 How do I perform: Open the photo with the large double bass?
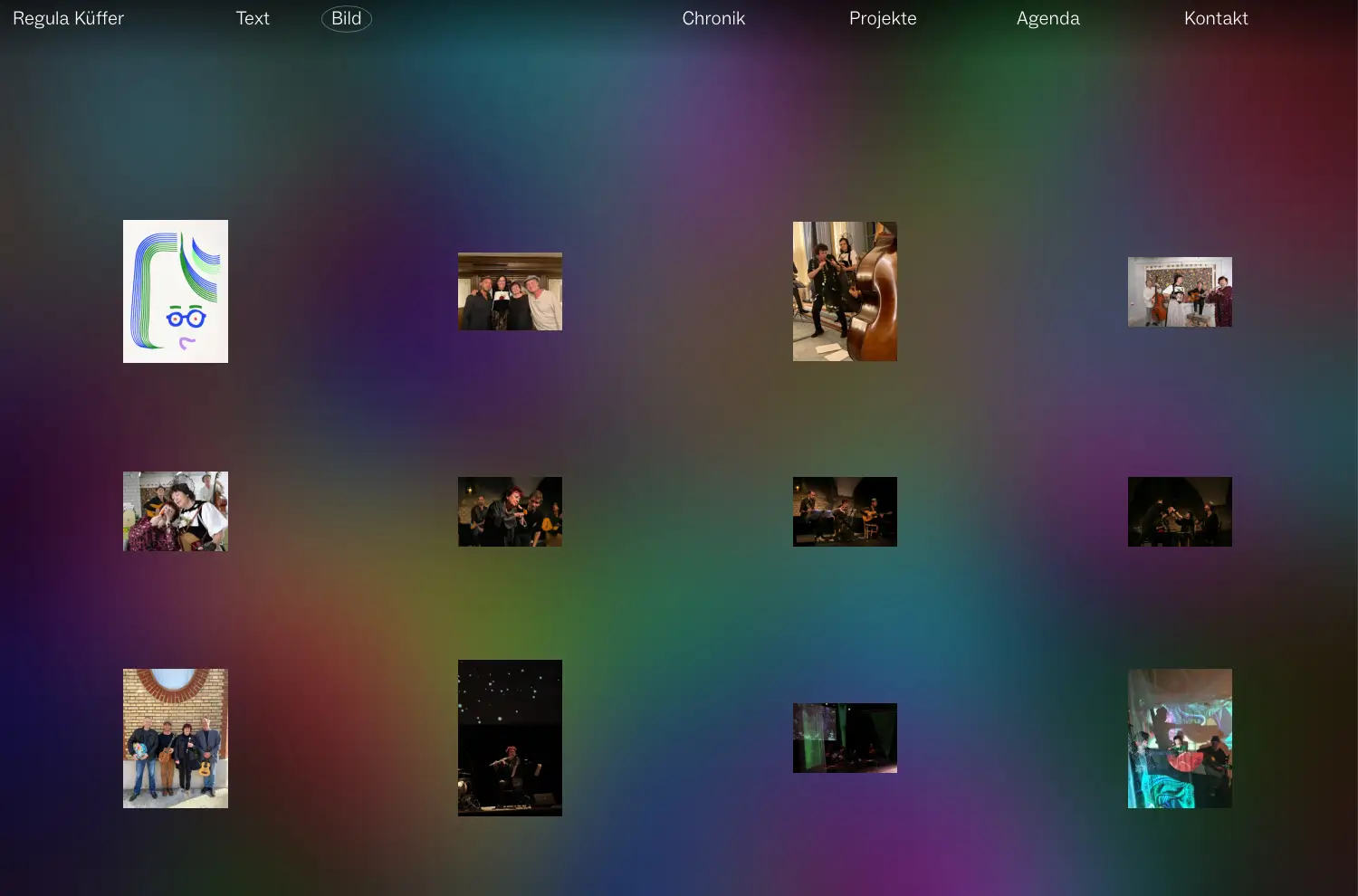click(845, 291)
